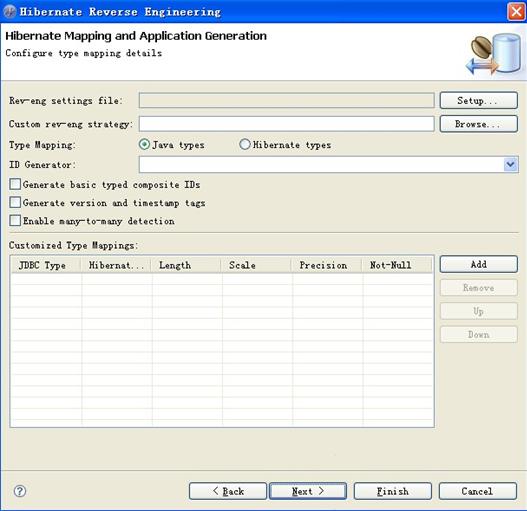
Task: Close the Hibernate Reverse Engineering dialog
Action: [516, 12]
